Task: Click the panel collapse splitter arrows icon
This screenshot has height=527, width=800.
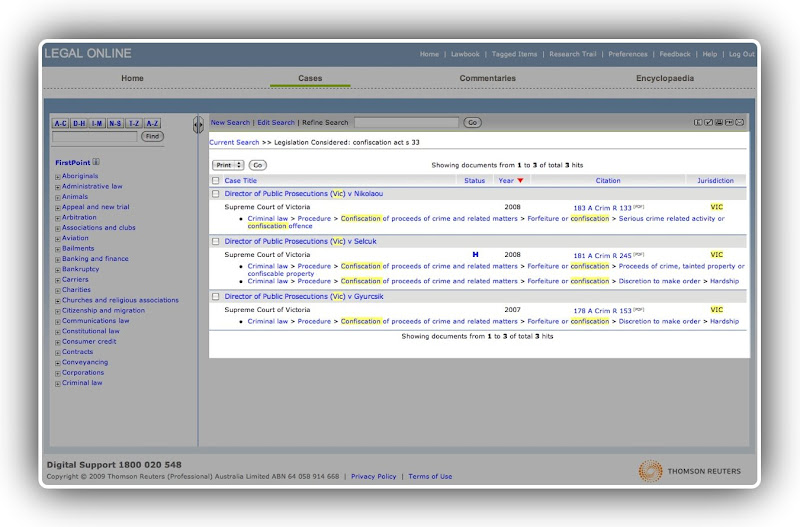Action: coord(198,125)
